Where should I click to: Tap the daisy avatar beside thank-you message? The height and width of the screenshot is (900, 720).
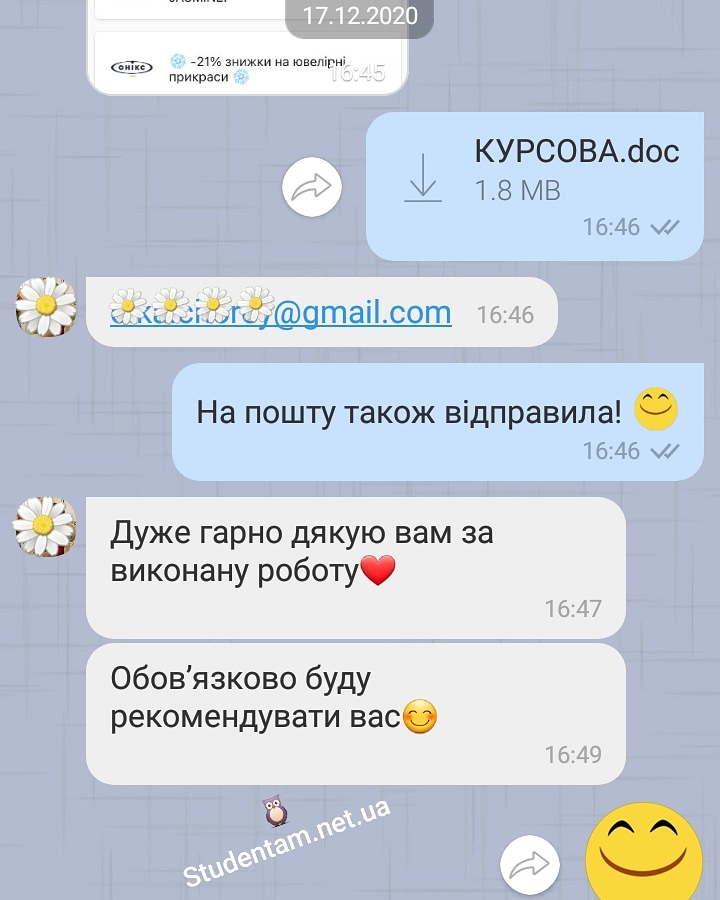[x=45, y=526]
